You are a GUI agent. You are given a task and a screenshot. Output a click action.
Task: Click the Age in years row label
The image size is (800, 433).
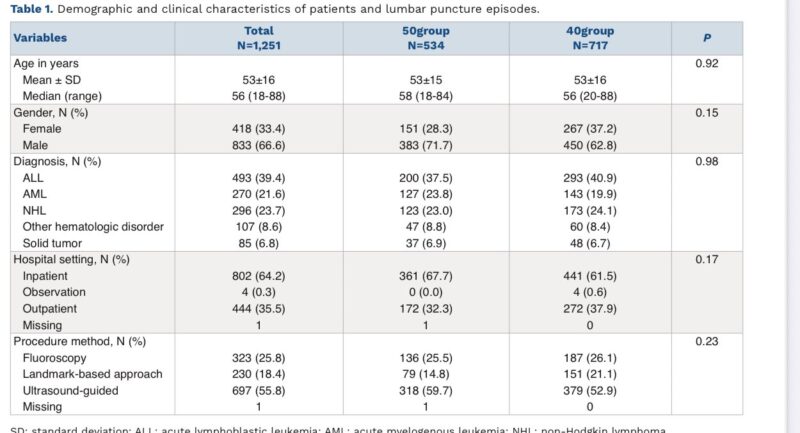[46, 63]
